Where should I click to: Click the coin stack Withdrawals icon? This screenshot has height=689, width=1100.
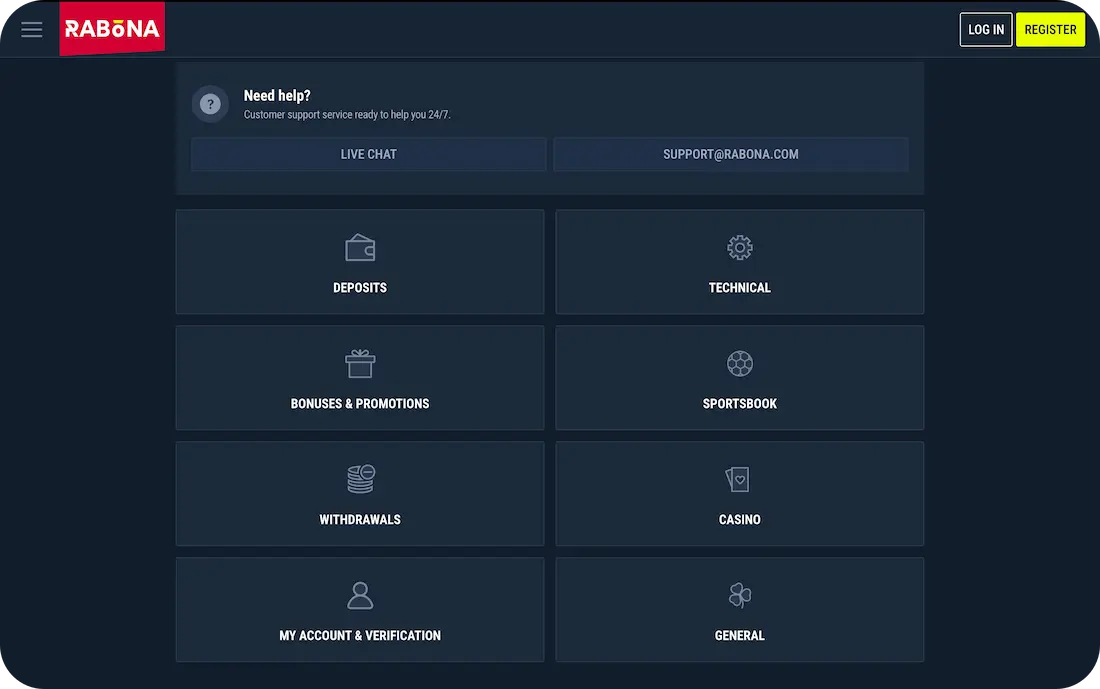(x=360, y=479)
